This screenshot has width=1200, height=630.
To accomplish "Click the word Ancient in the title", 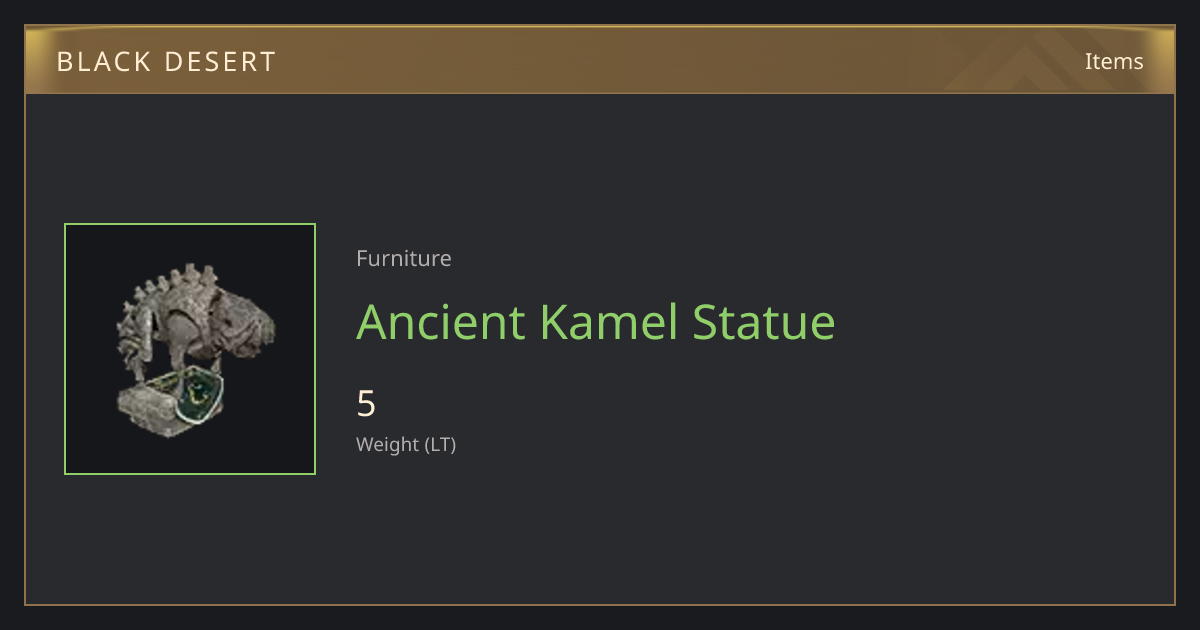I will [441, 322].
